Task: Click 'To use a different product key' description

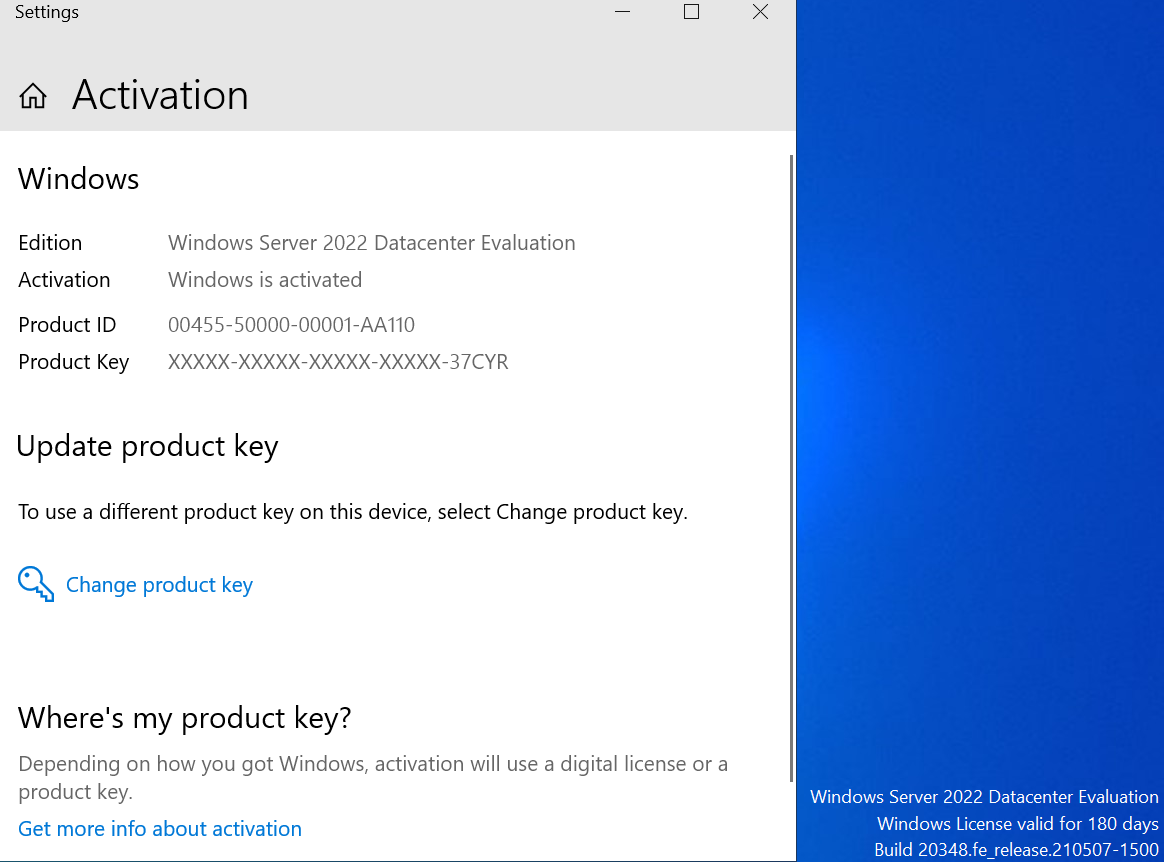Action: (353, 512)
